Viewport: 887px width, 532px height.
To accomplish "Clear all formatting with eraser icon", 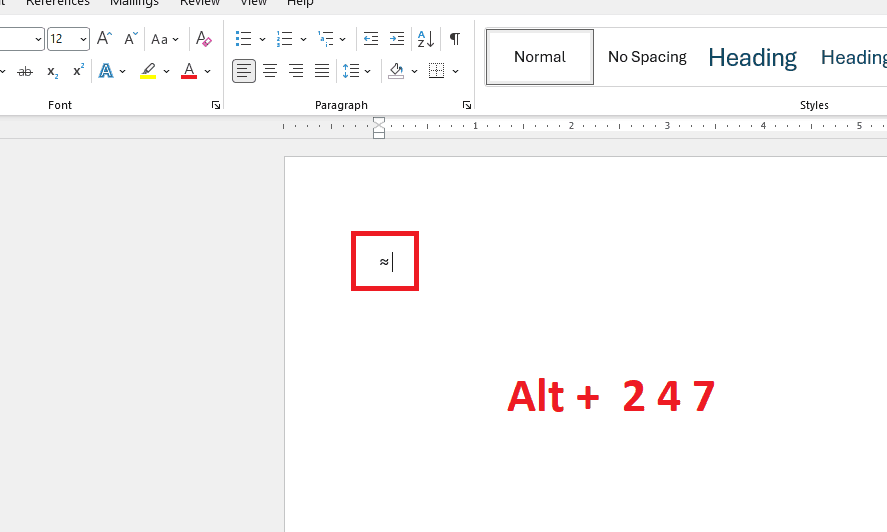I will (204, 38).
